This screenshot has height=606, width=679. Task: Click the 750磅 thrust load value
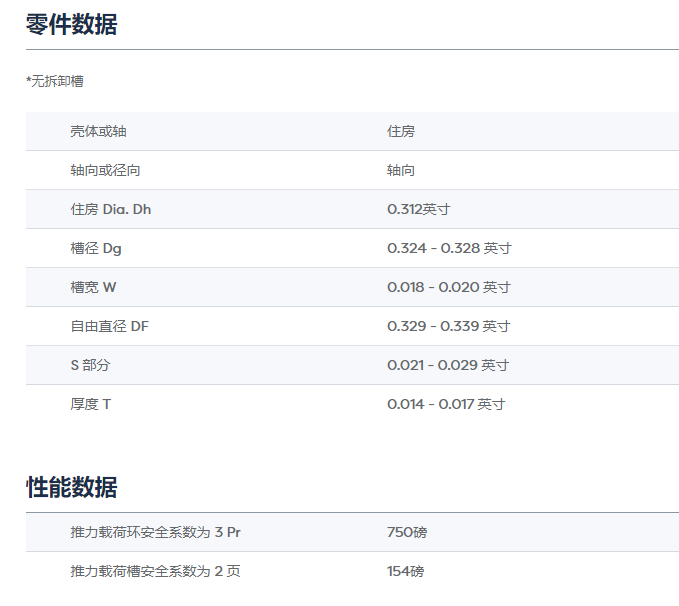point(407,532)
